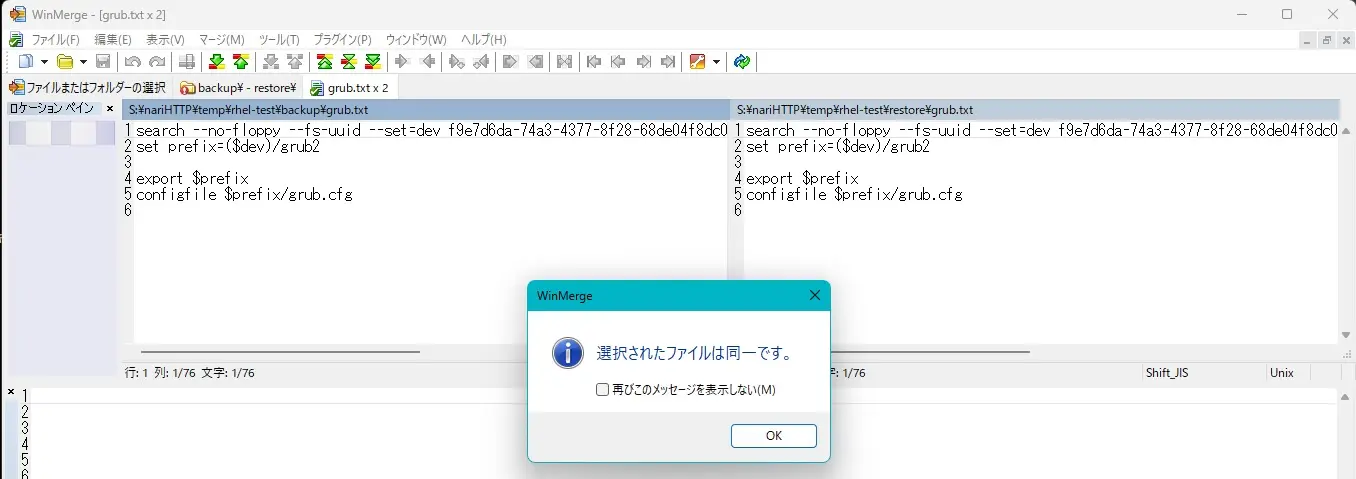Go to the current difference
Screen dimensions: 1356x479
[x=349, y=62]
